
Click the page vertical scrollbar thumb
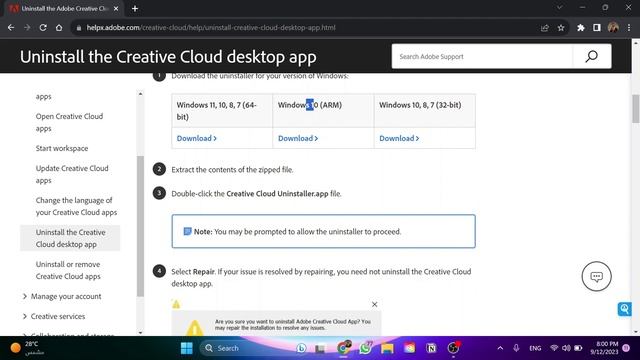tap(636, 108)
